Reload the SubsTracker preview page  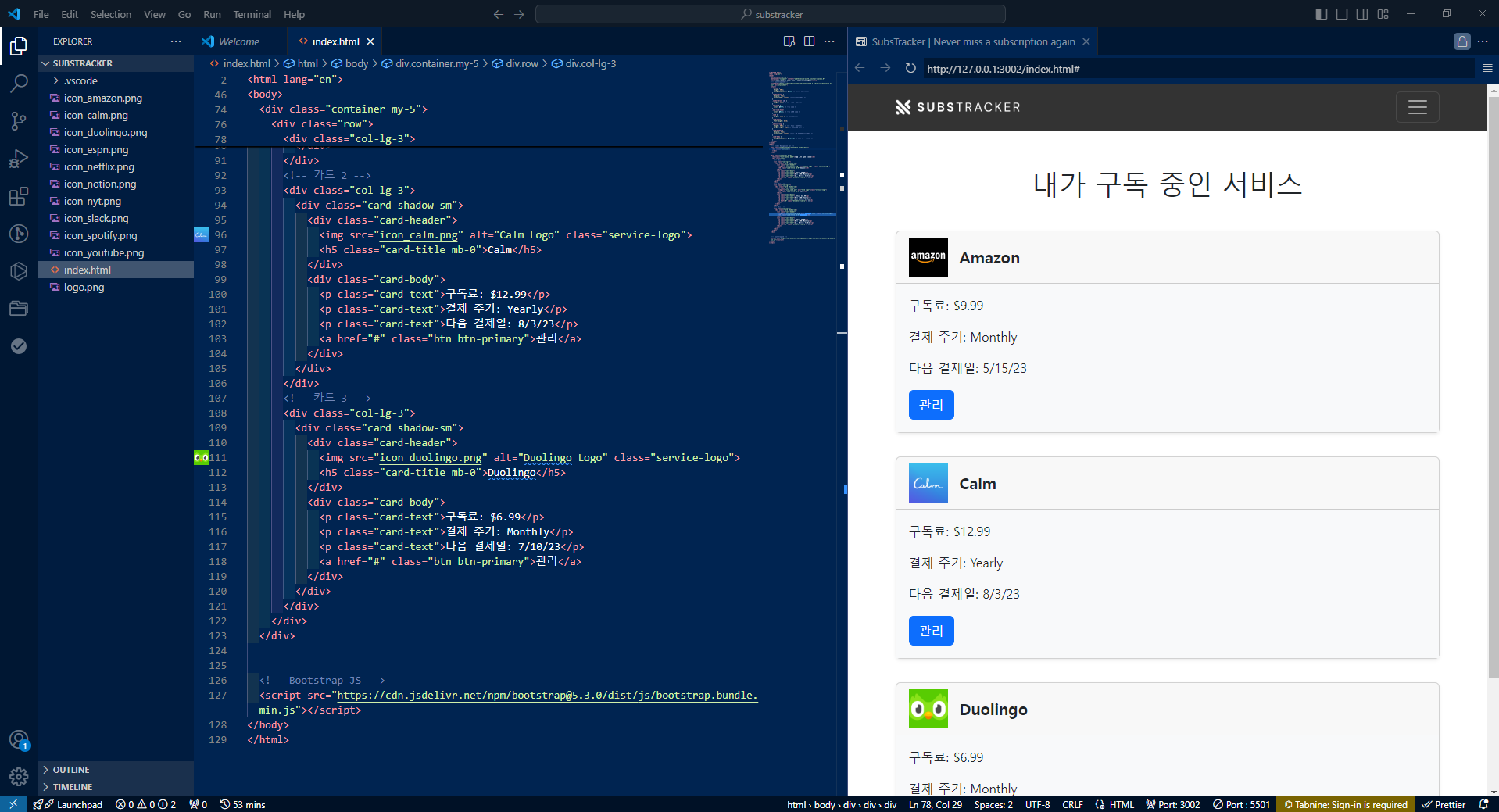[910, 69]
